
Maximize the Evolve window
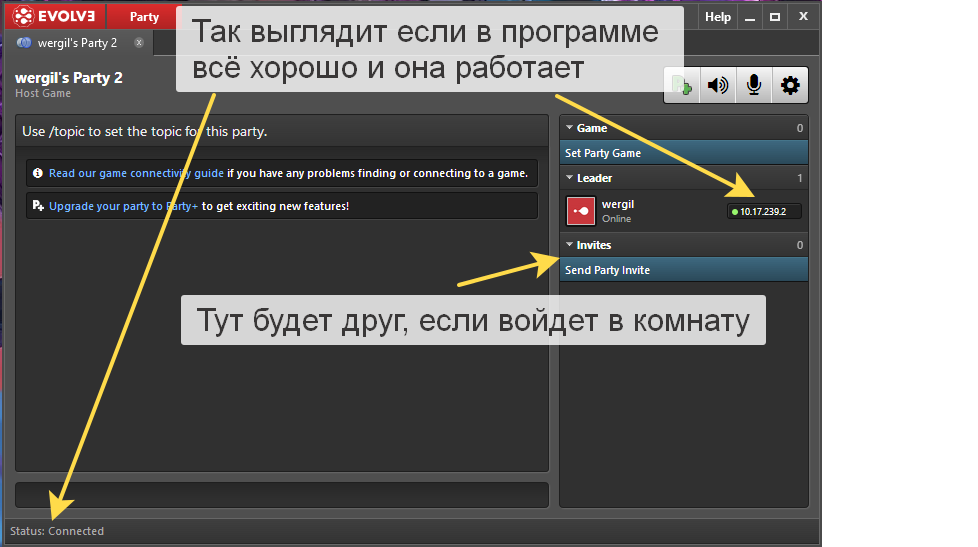pyautogui.click(x=775, y=17)
